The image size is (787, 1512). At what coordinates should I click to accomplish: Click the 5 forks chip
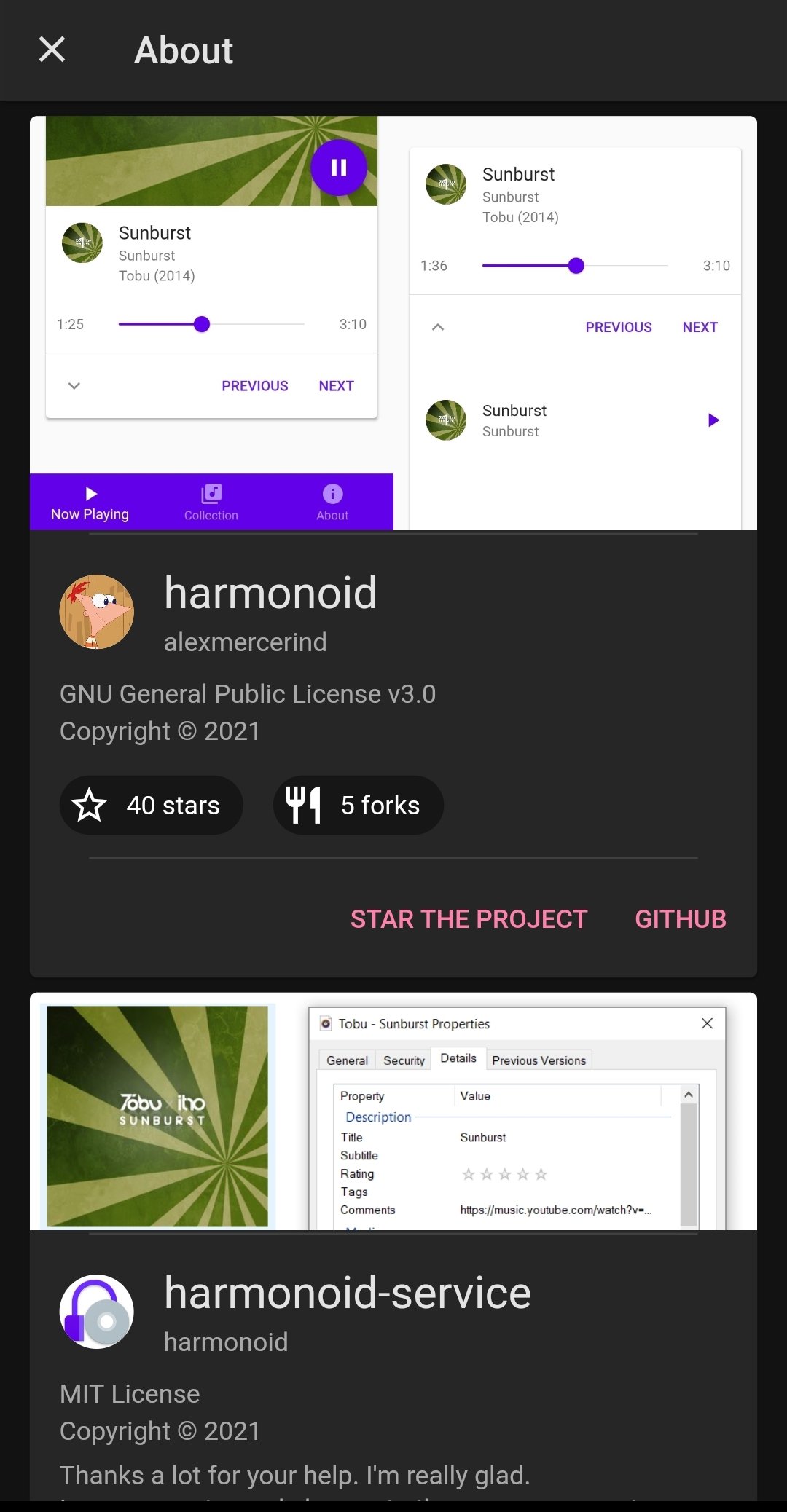359,806
